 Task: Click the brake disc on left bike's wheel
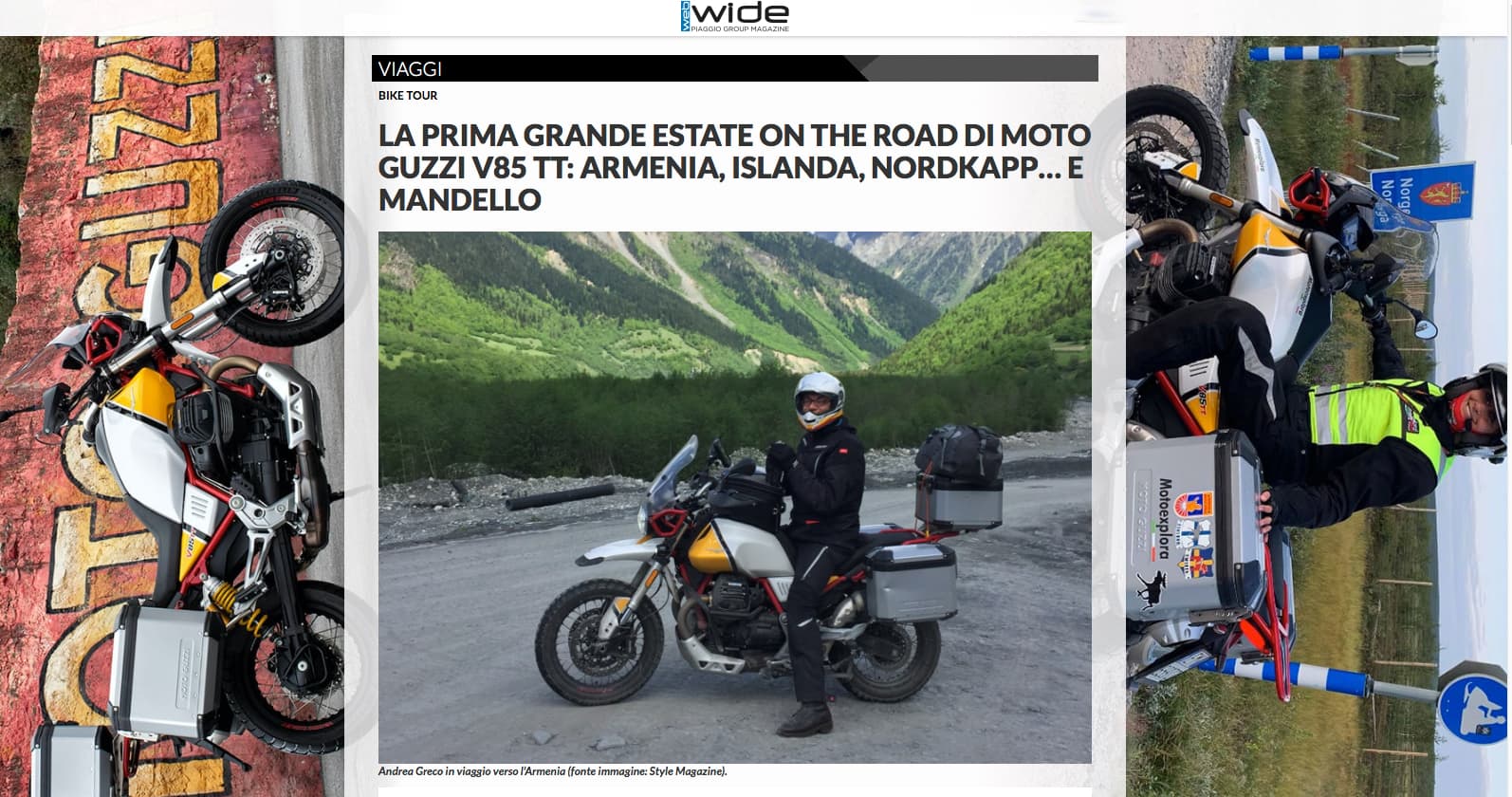(x=272, y=254)
